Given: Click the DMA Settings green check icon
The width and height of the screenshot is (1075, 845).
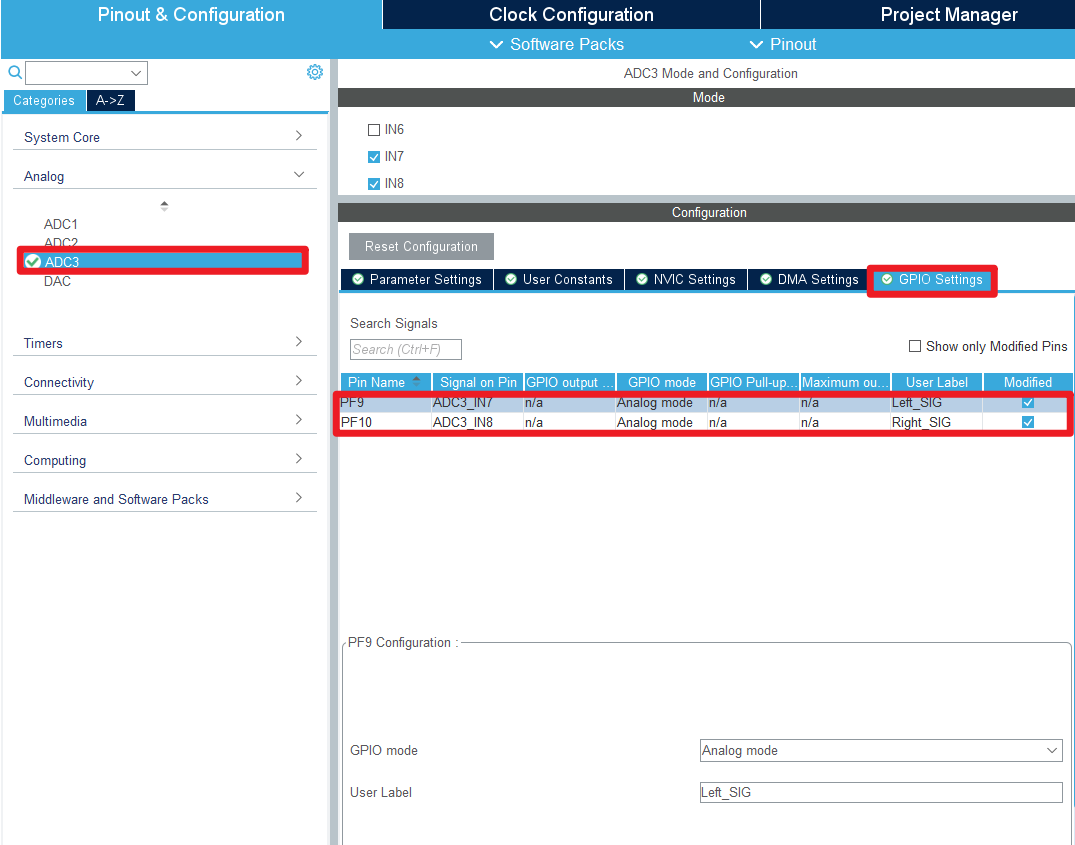Looking at the screenshot, I should (x=766, y=279).
